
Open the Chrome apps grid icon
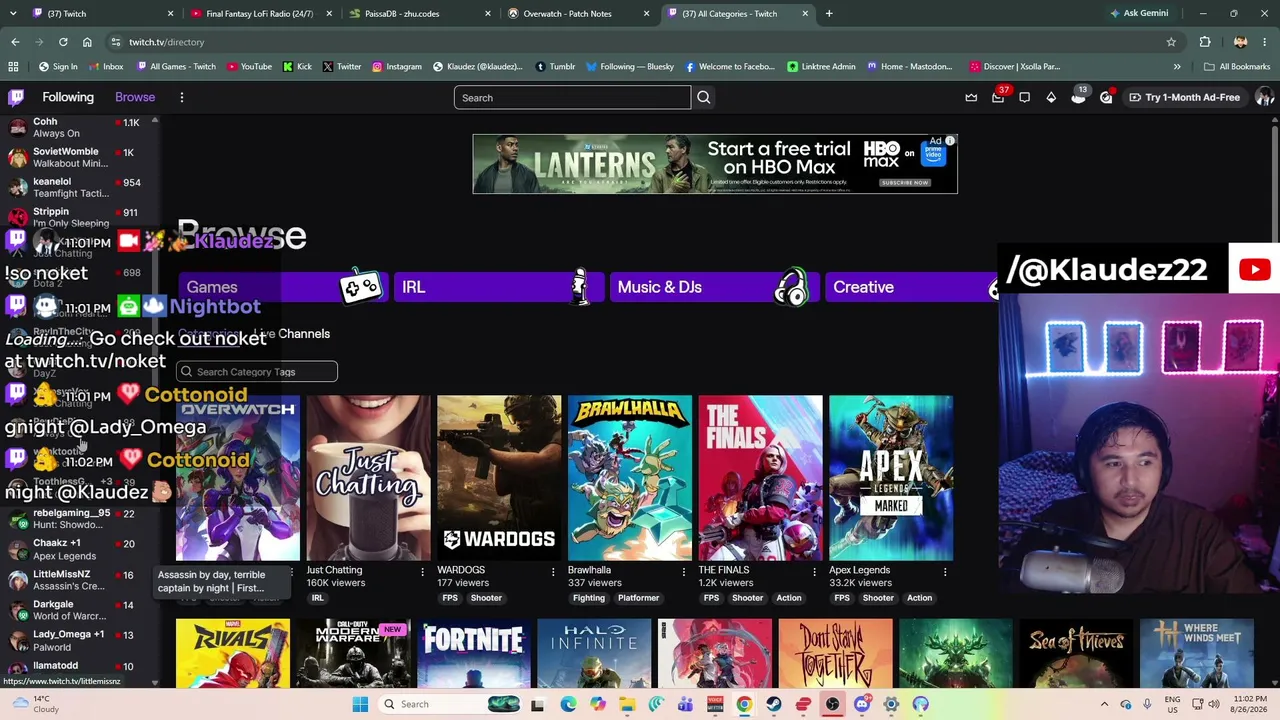(13, 67)
